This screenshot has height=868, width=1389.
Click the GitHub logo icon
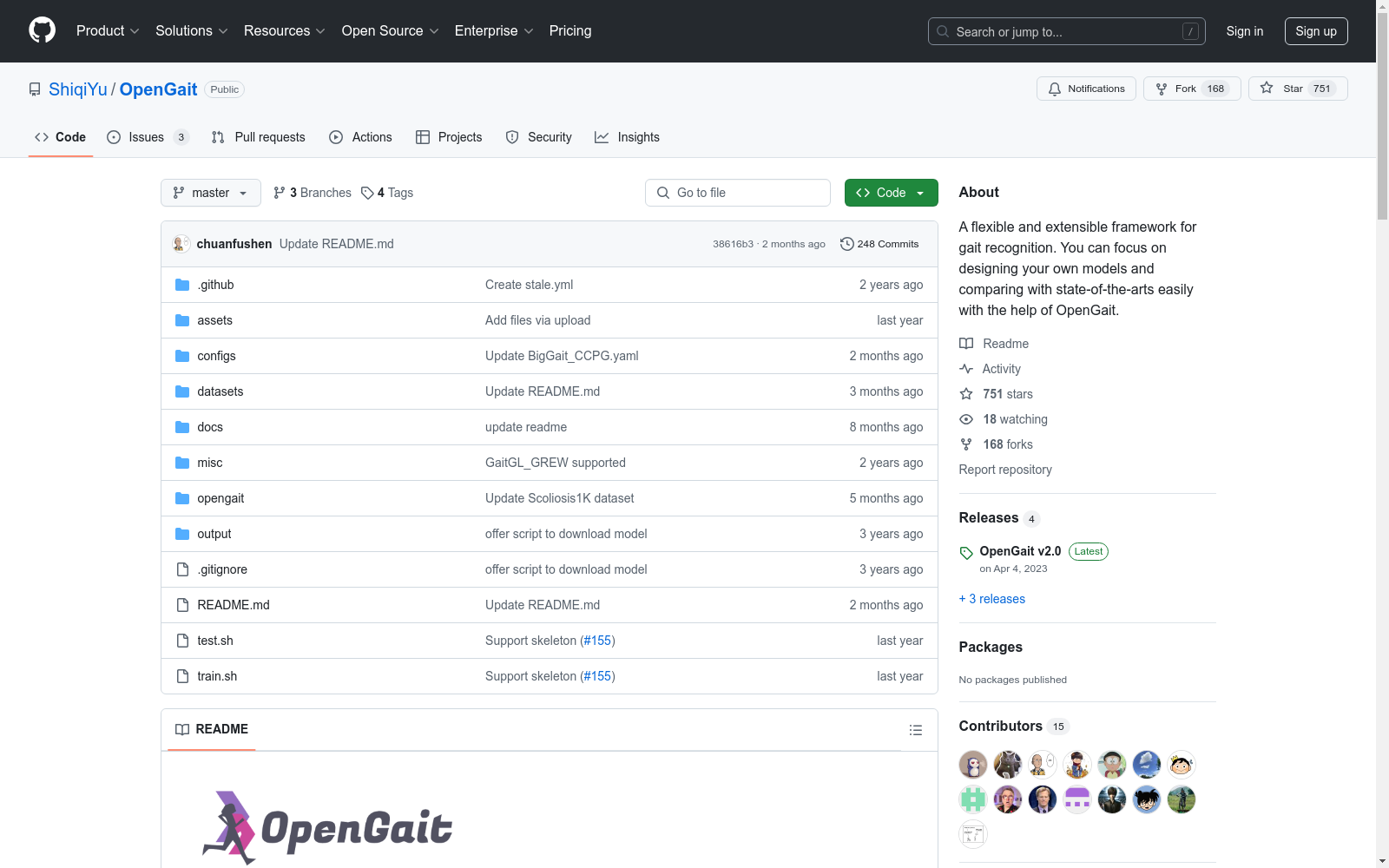pyautogui.click(x=42, y=30)
